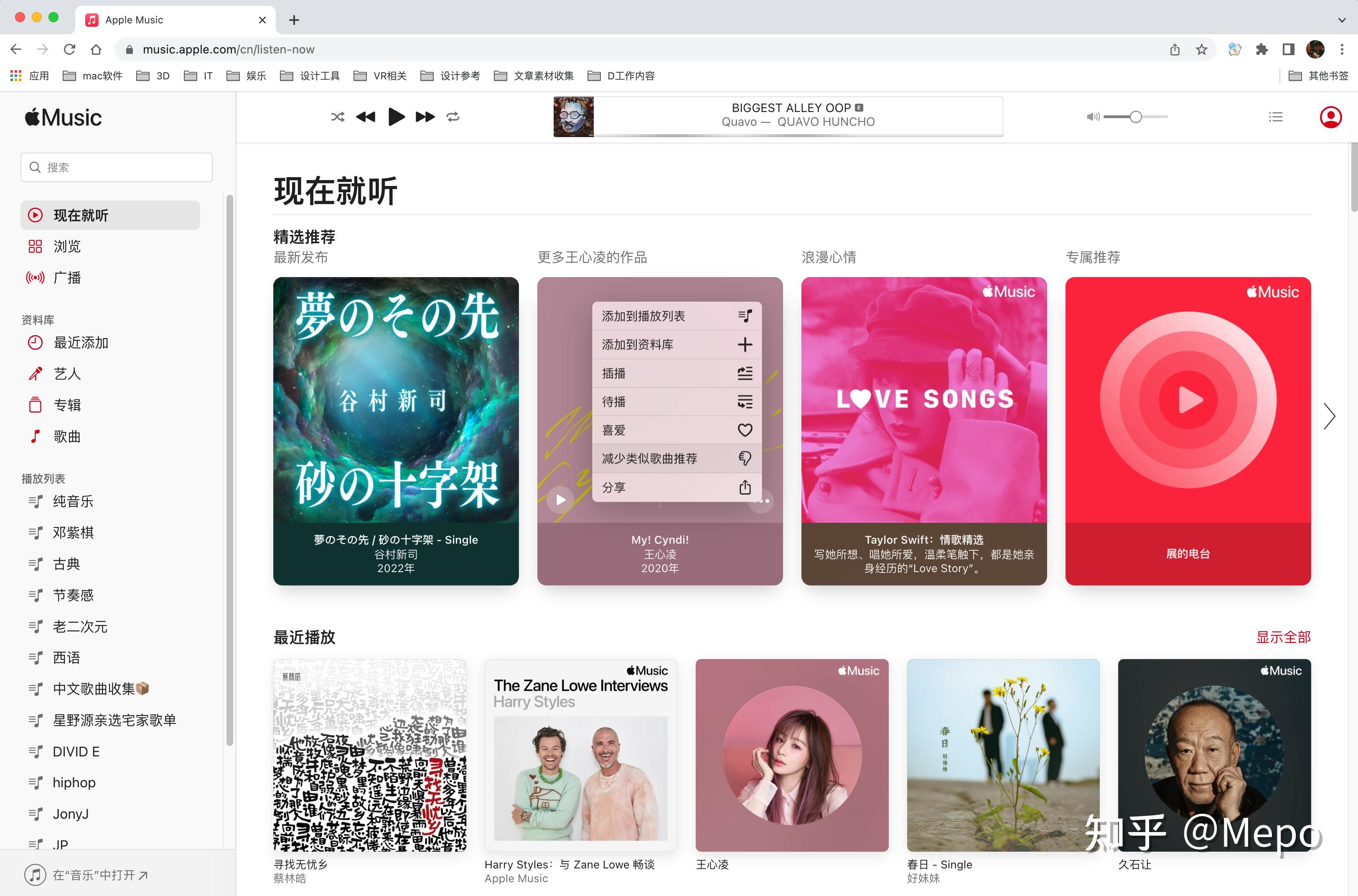Open new browser tab
Viewport: 1358px width, 896px height.
(x=294, y=20)
